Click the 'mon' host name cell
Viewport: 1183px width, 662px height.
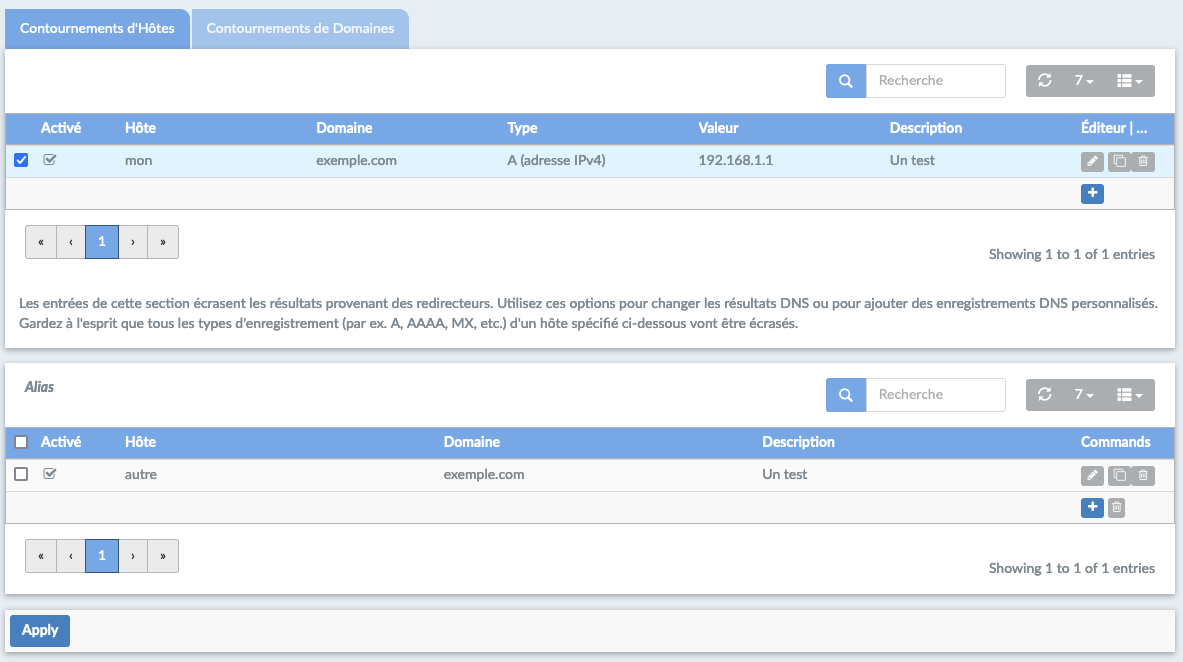[x=139, y=161]
